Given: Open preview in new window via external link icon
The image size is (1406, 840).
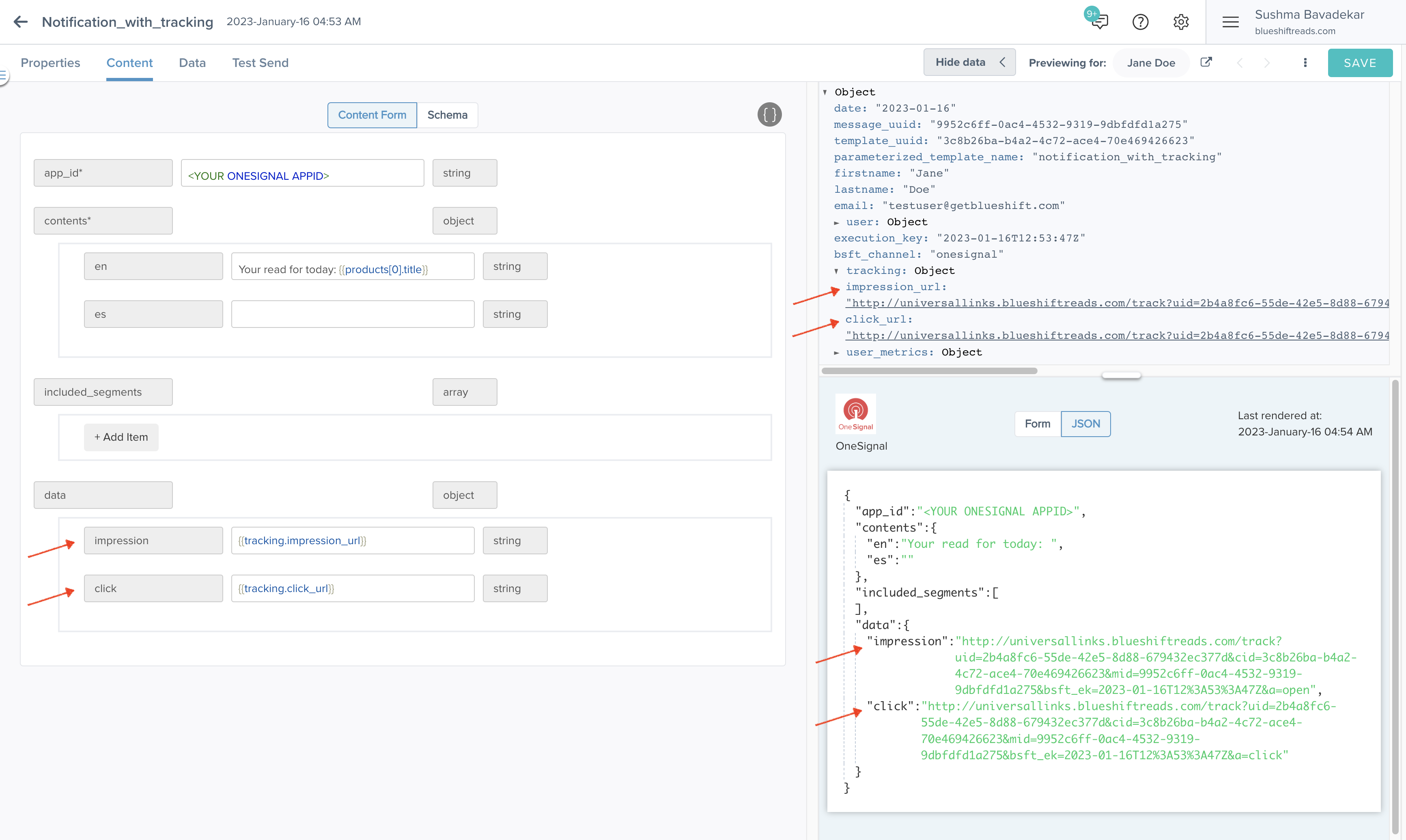Looking at the screenshot, I should coord(1206,62).
